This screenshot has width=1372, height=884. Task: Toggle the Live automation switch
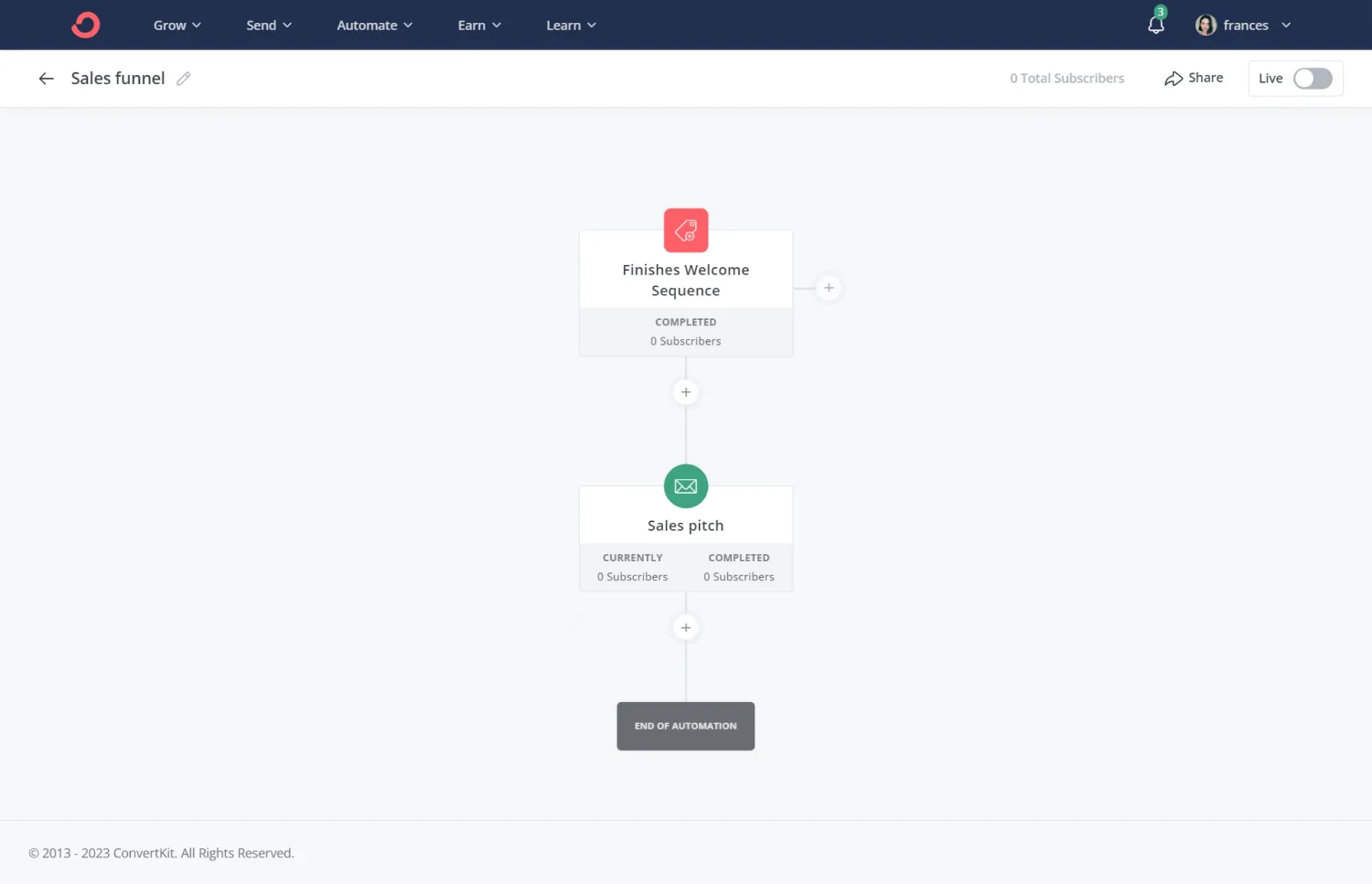(x=1312, y=79)
